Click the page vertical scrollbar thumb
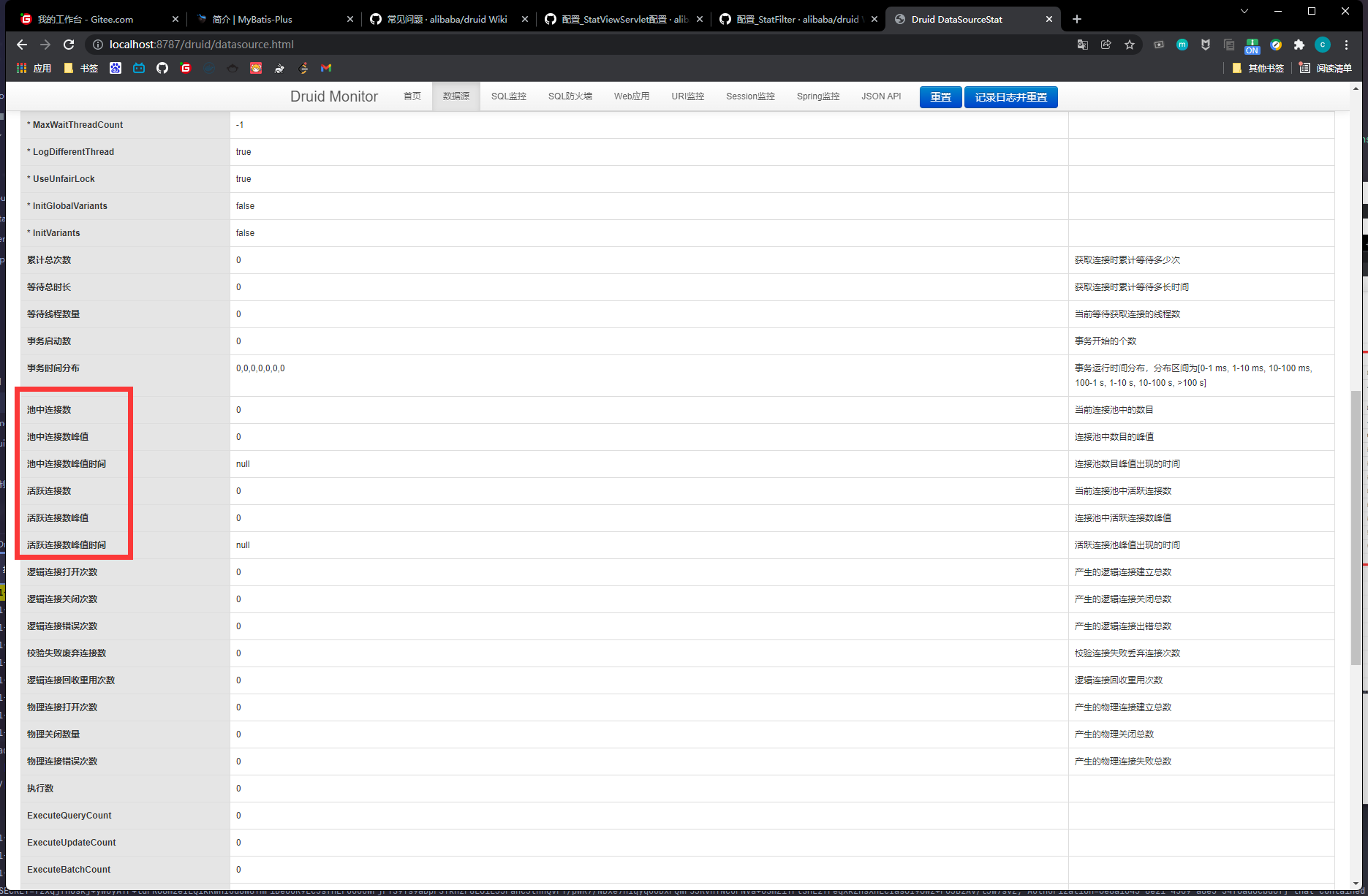Screen dimensions: 1368x896 coord(1356,526)
